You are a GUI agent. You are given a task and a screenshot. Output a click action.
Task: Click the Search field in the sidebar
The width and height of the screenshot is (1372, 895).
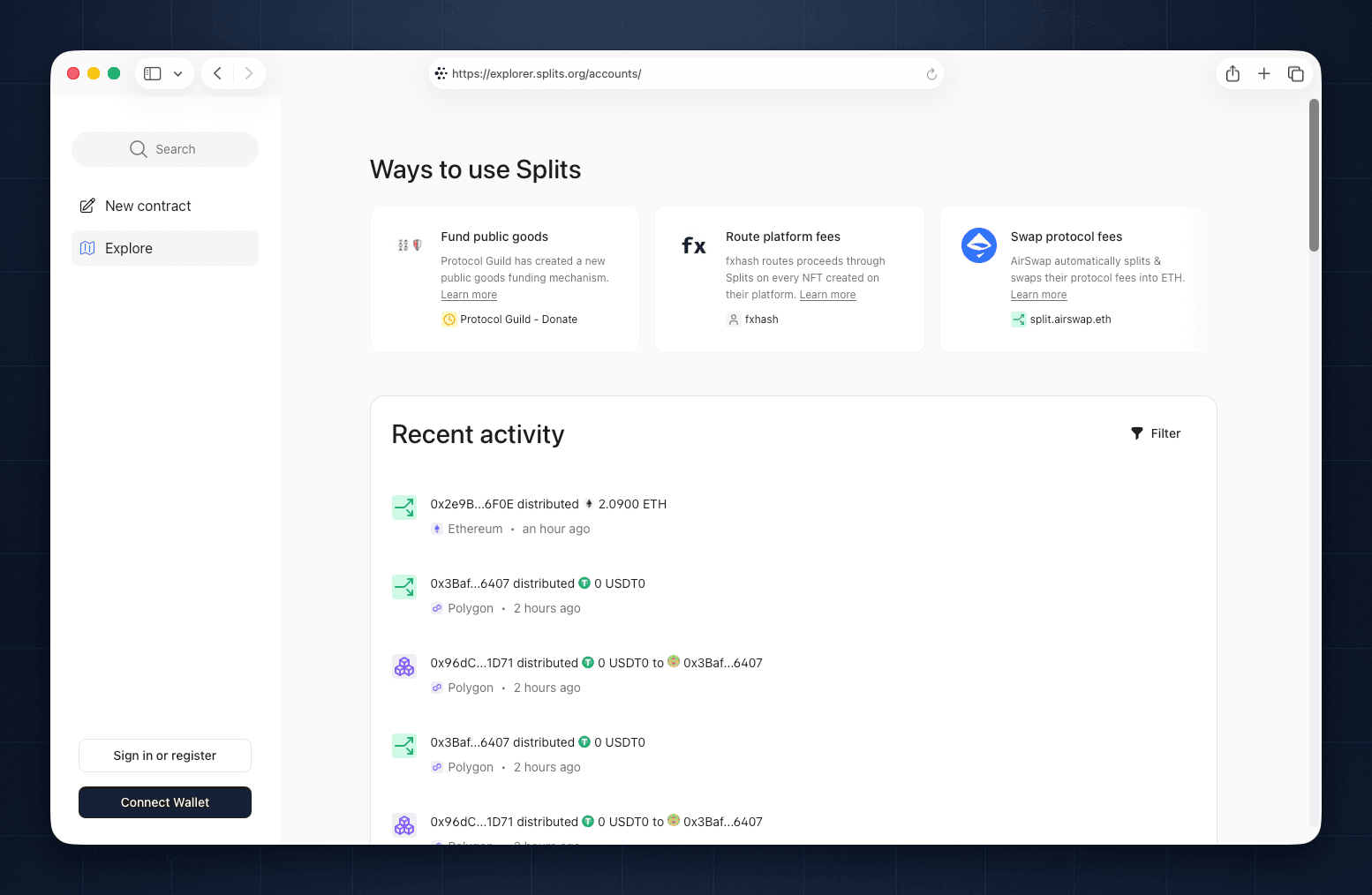[x=165, y=149]
